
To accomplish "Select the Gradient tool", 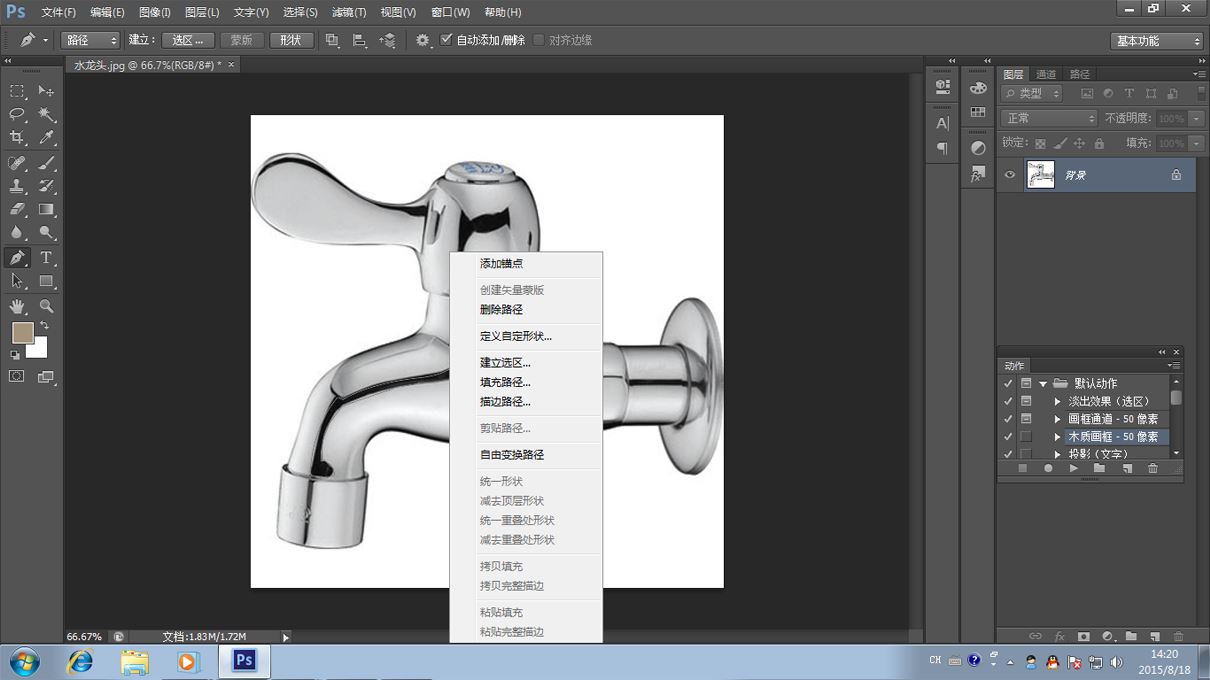I will click(x=46, y=210).
